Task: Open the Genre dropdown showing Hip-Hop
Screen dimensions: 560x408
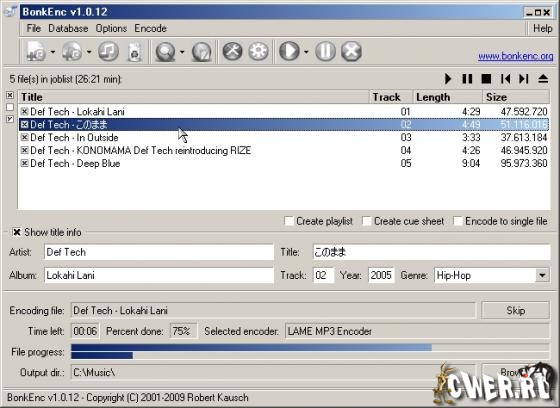Action: point(542,275)
